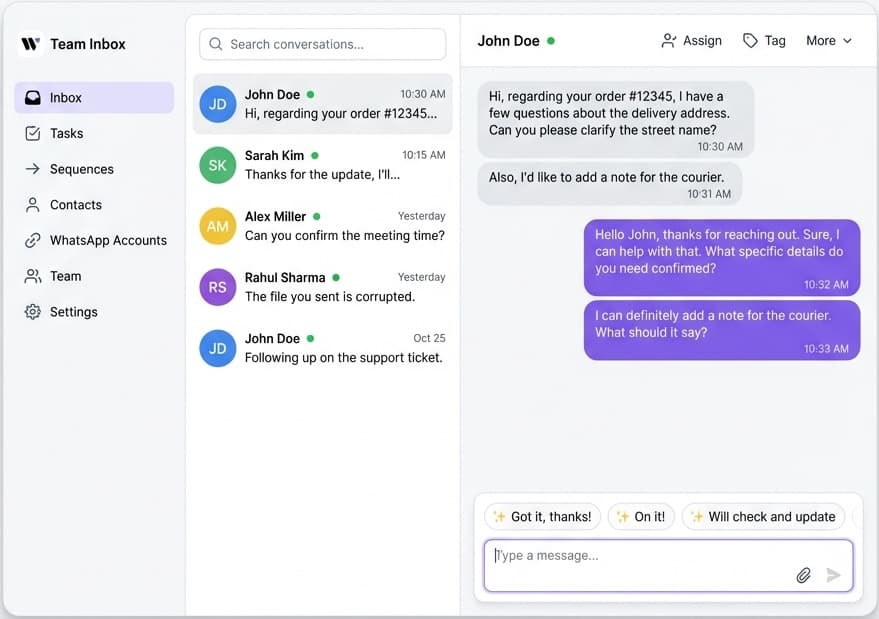Open Settings from the sidebar
The height and width of the screenshot is (619, 879).
point(72,311)
